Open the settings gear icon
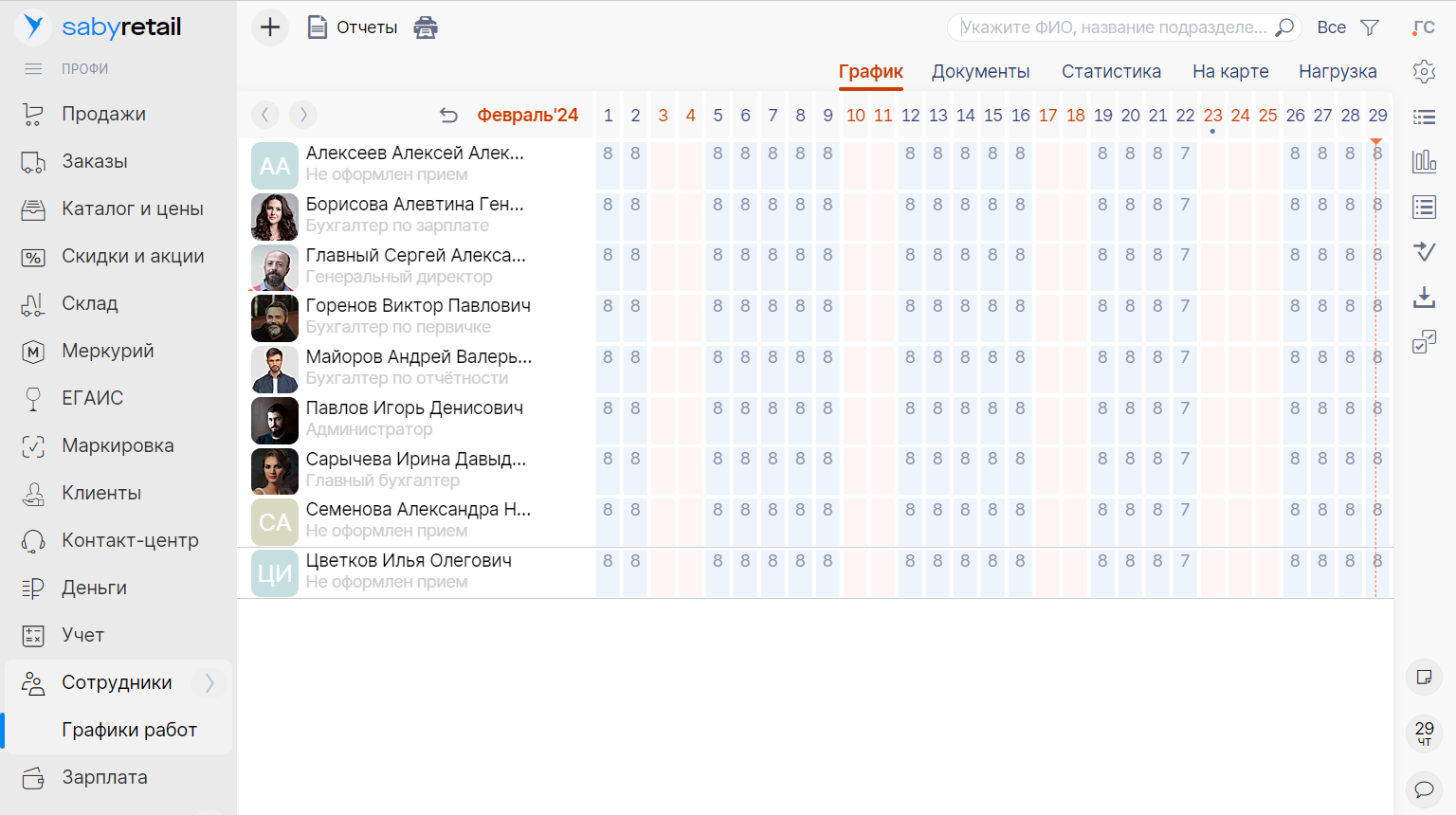The height and width of the screenshot is (815, 1456). 1424,71
